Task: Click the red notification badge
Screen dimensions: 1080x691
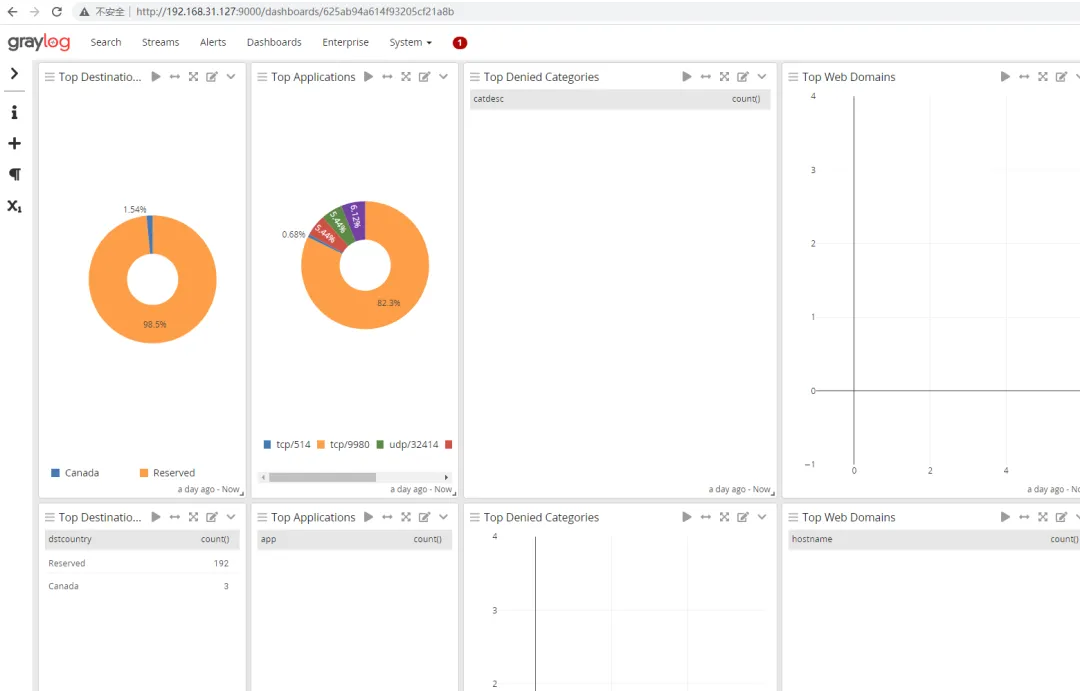Action: coord(459,43)
